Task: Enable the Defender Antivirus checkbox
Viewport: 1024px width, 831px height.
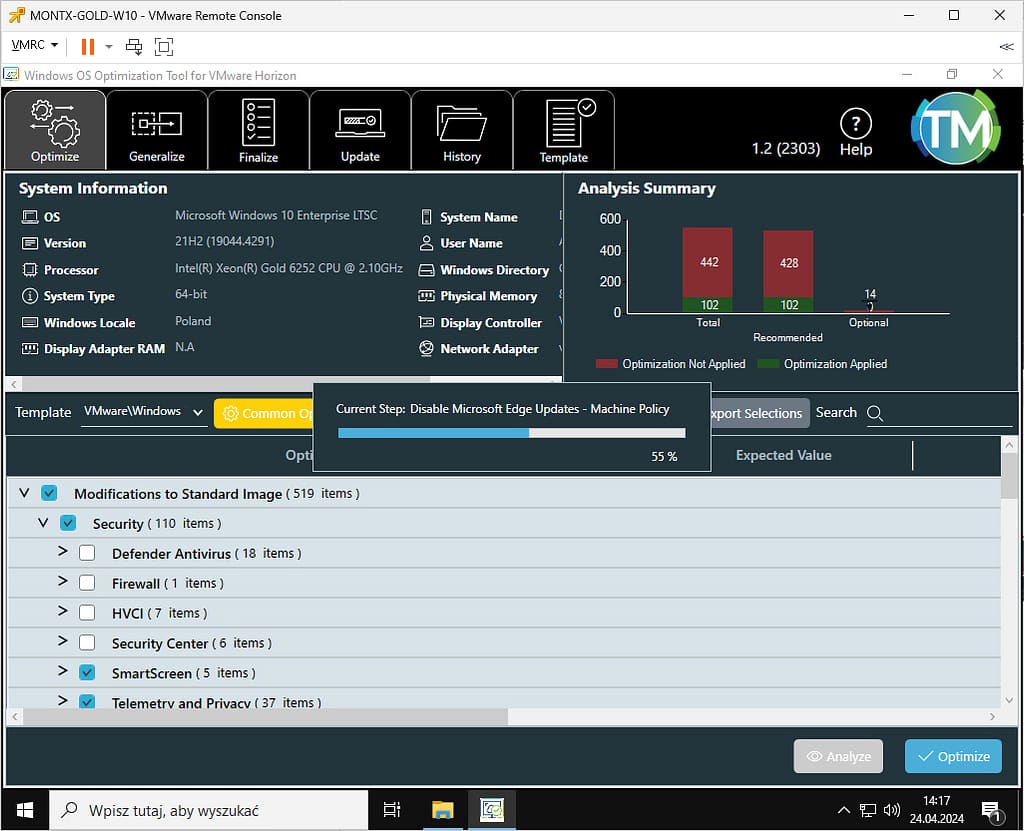Action: coord(87,553)
